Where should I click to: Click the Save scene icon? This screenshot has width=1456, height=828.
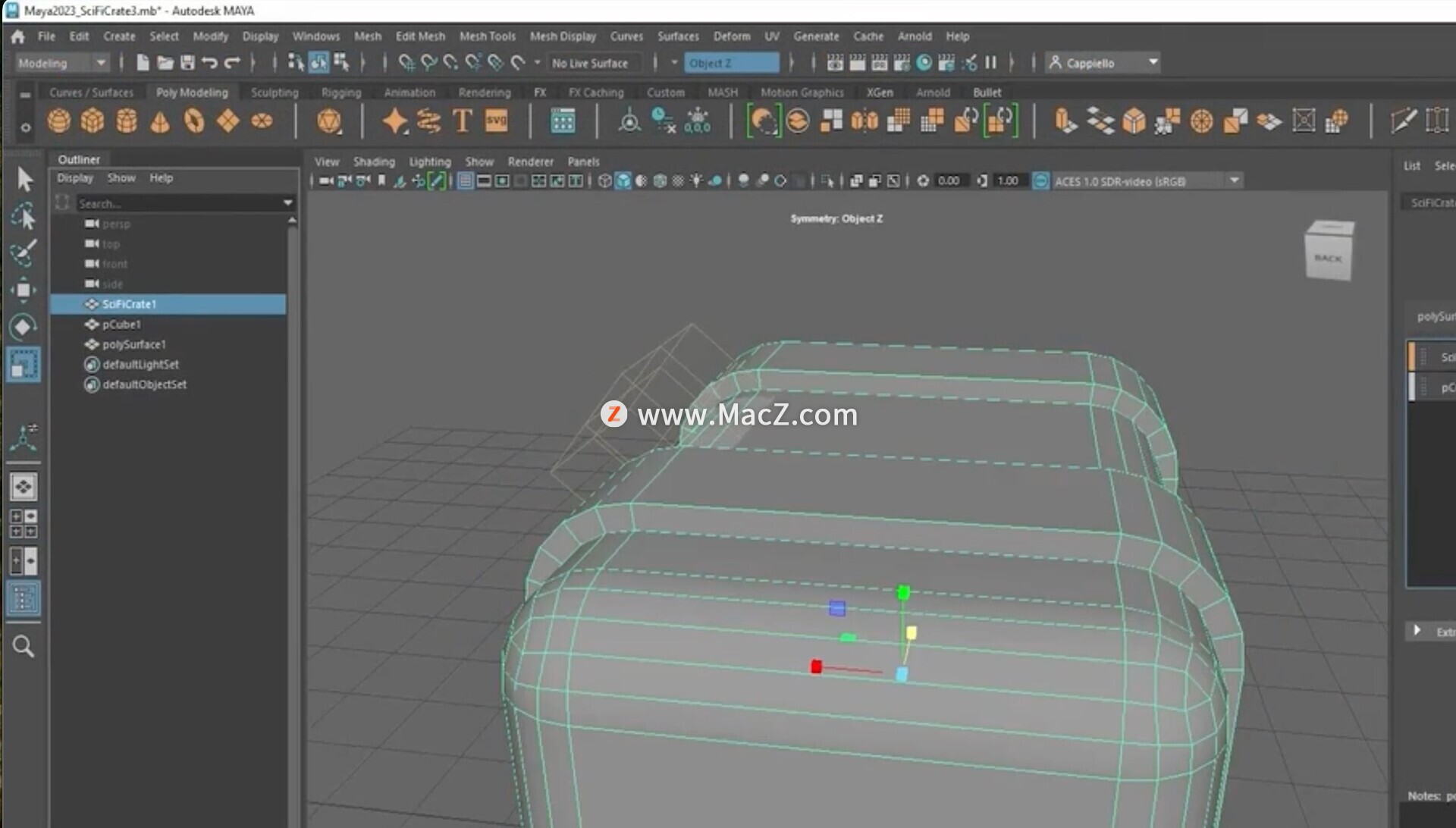click(187, 63)
